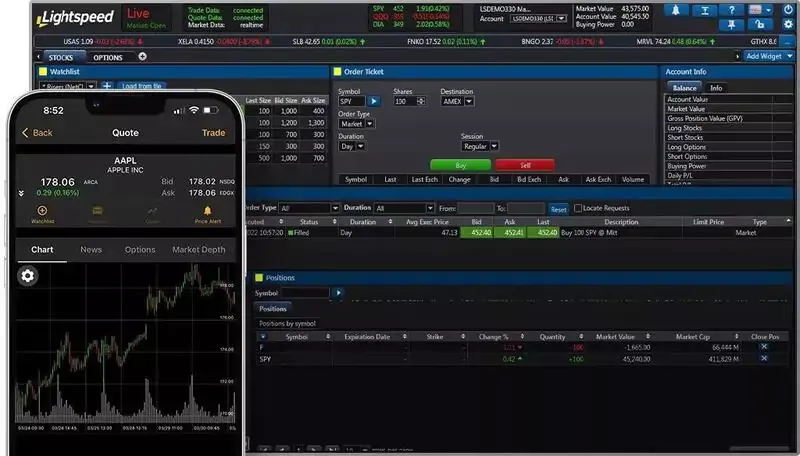This screenshot has width=800, height=456.
Task: Click the Positions sub-tab button
Action: tap(272, 309)
